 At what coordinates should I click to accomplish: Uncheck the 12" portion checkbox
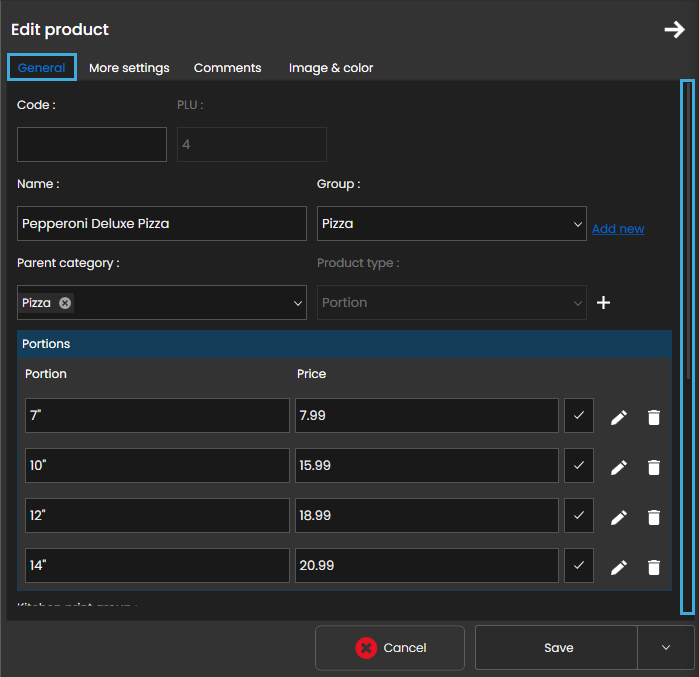(x=578, y=516)
